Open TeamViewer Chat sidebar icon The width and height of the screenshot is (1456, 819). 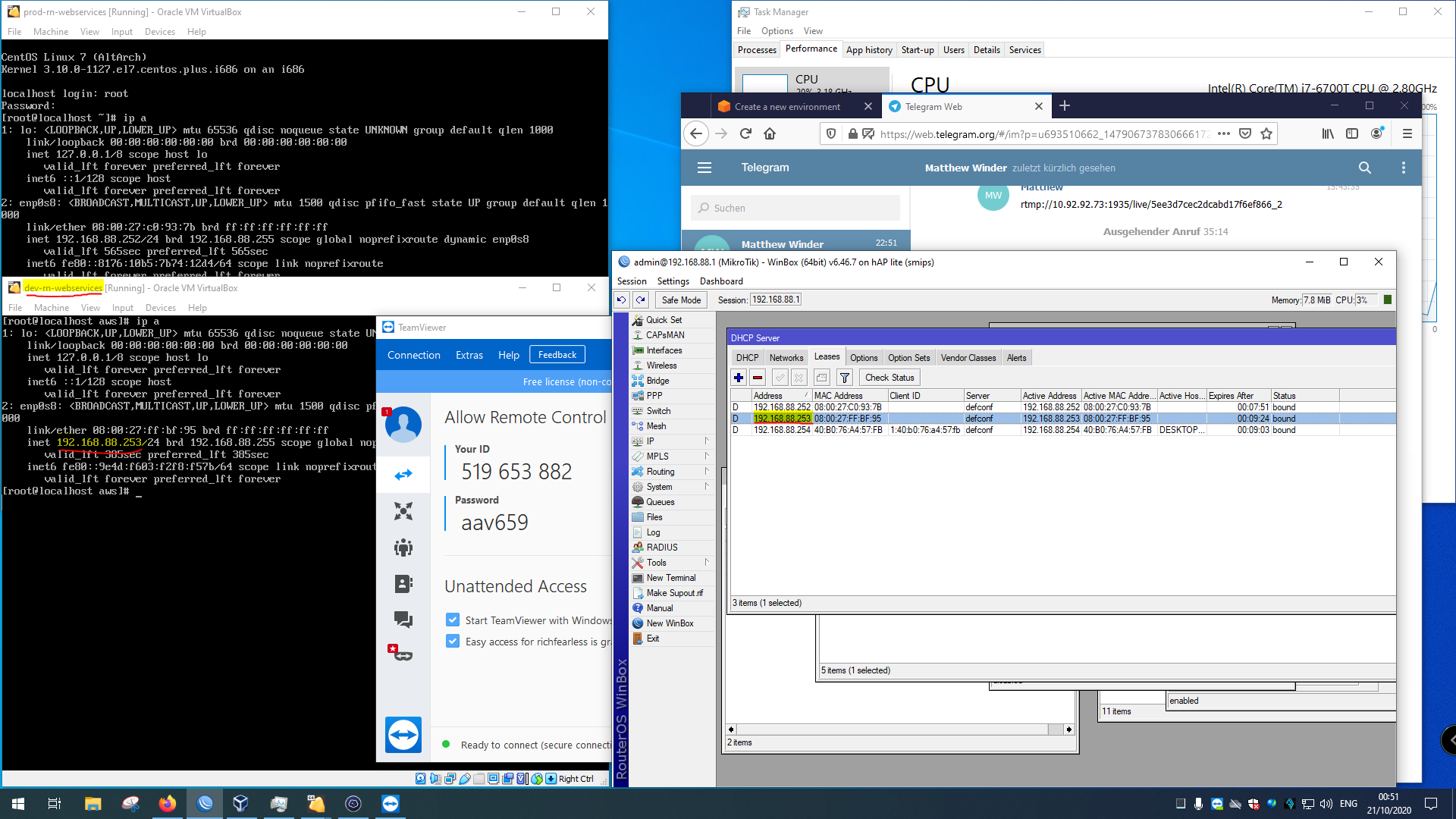[x=403, y=620]
